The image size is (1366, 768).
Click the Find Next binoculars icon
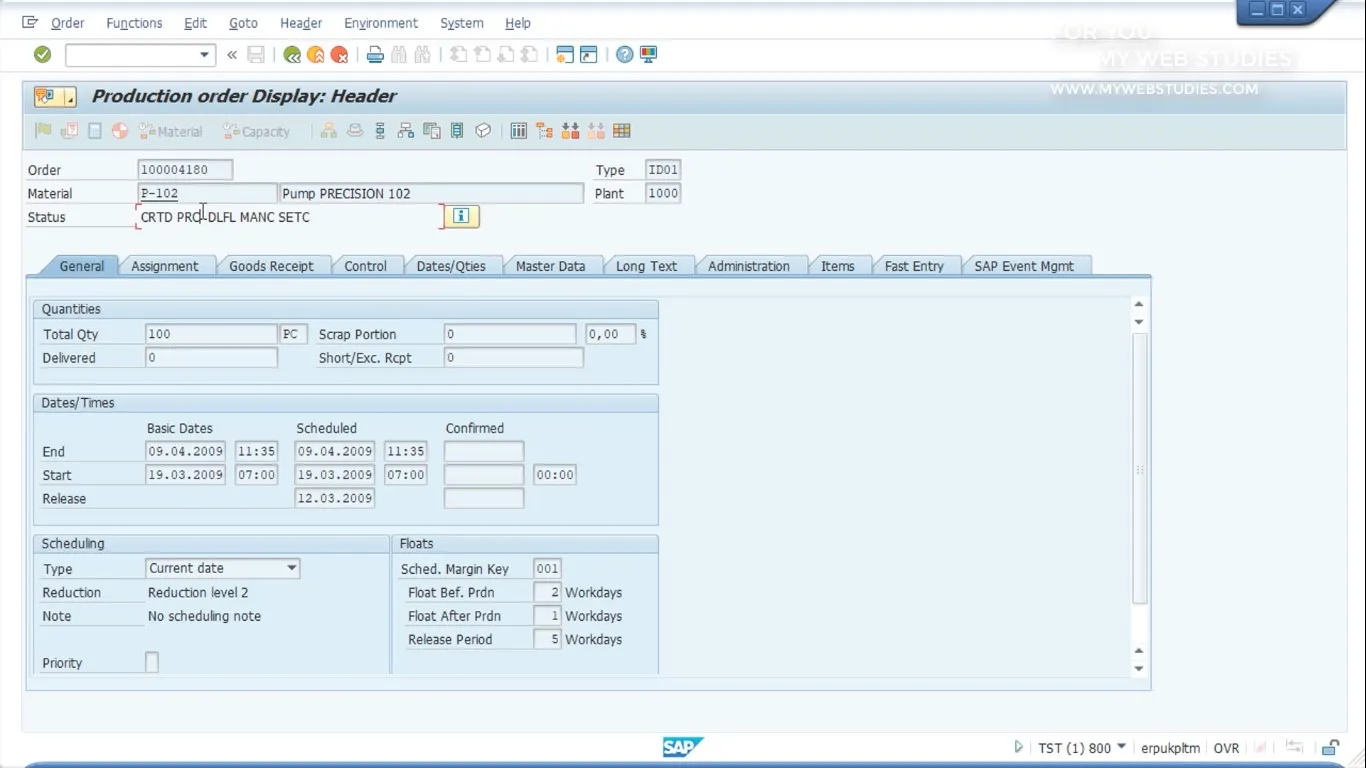click(423, 55)
